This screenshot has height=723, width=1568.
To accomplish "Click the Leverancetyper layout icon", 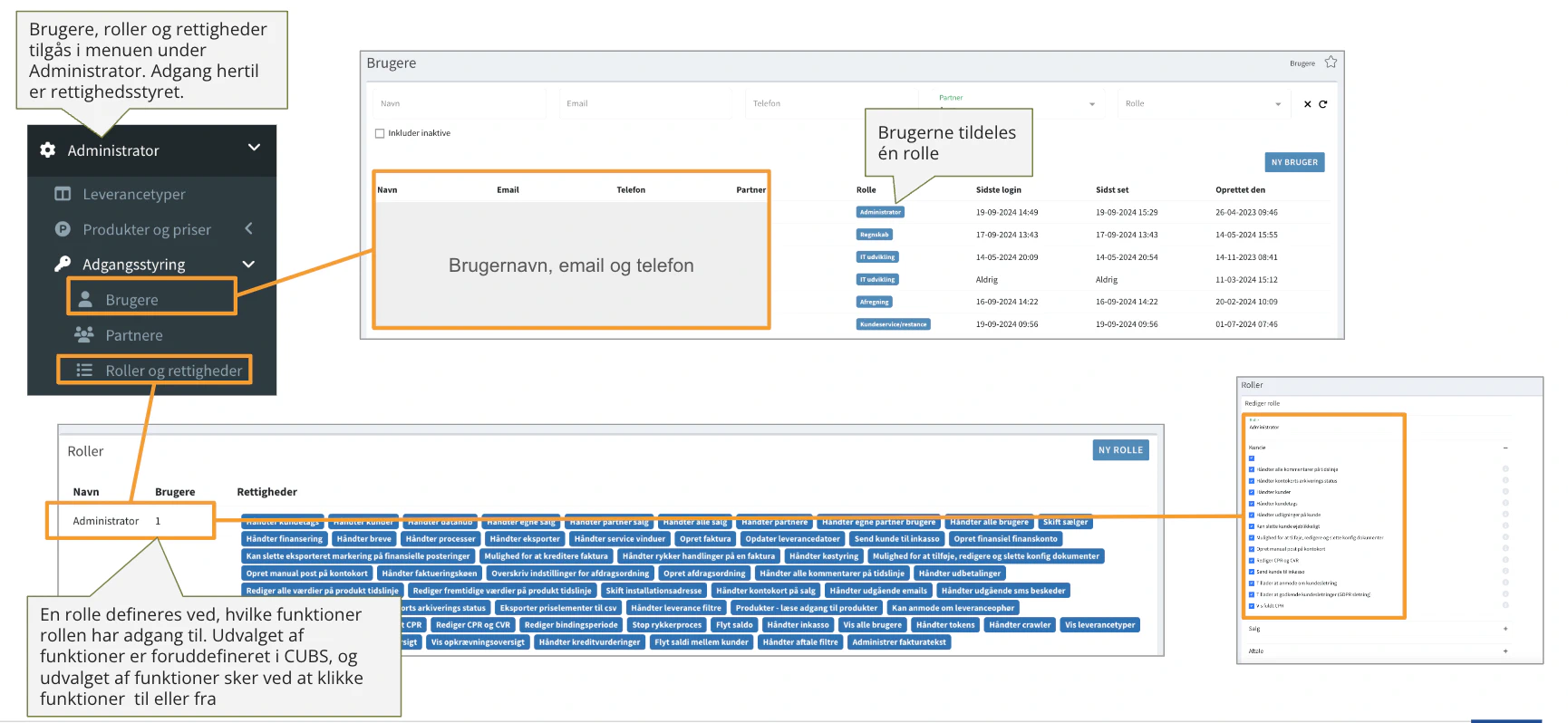I will (x=63, y=194).
